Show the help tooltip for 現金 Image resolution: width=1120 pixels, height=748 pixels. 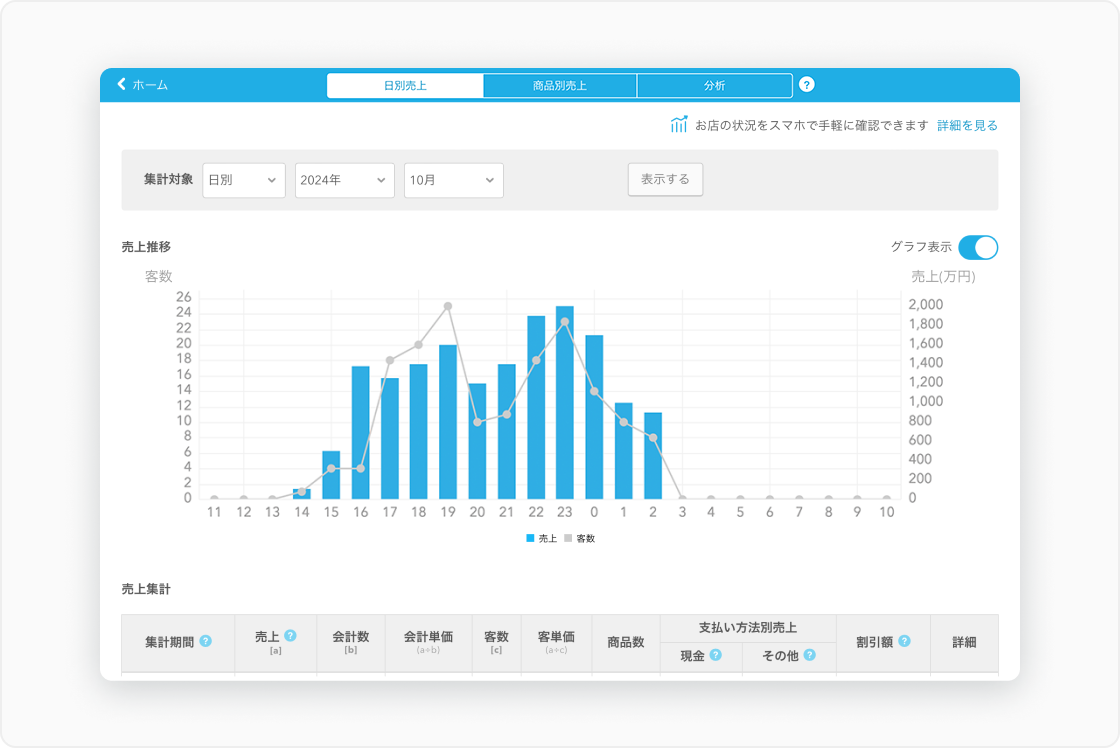coord(715,656)
